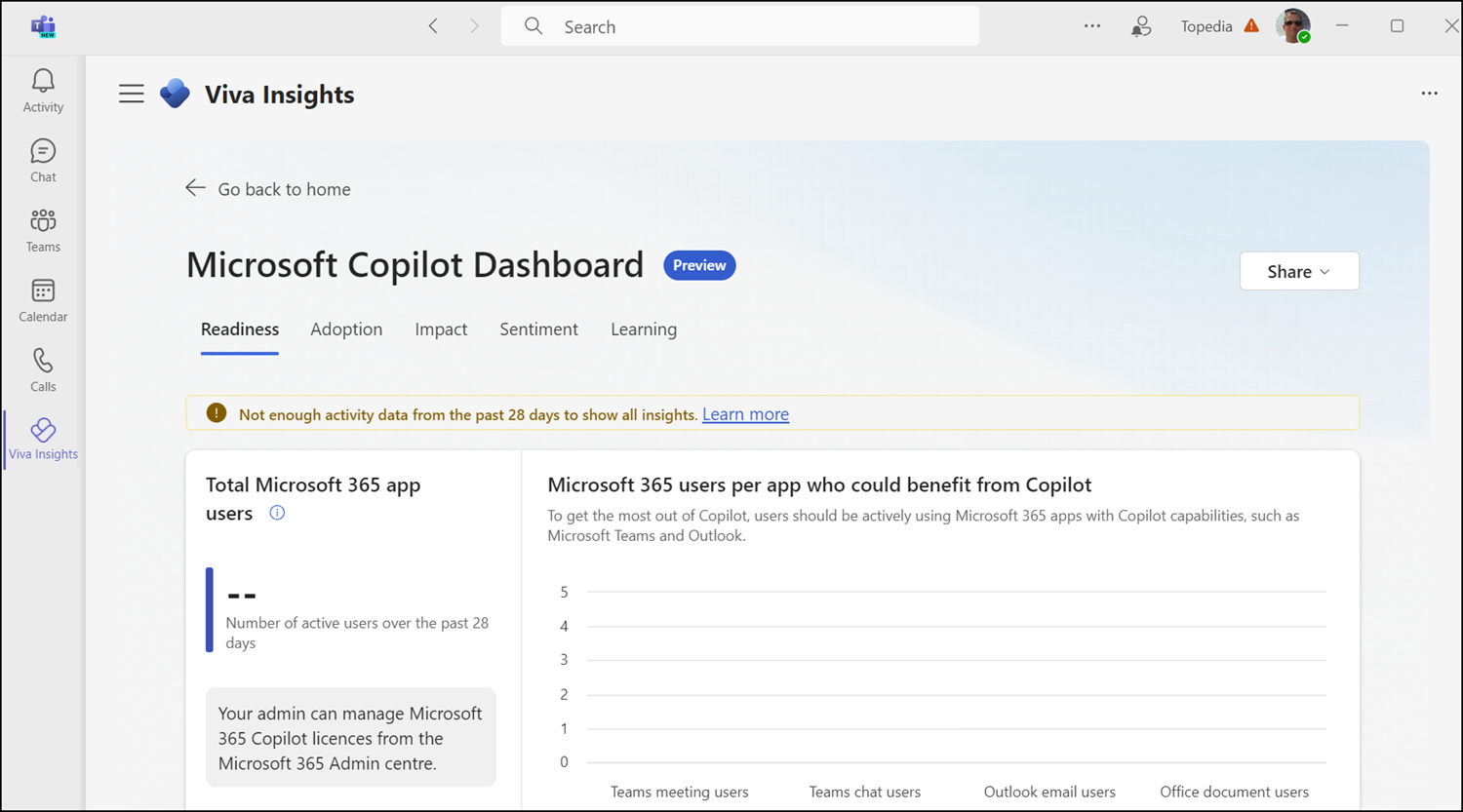Click the Topedia warning triangle
This screenshot has width=1463, height=812.
(x=1252, y=26)
